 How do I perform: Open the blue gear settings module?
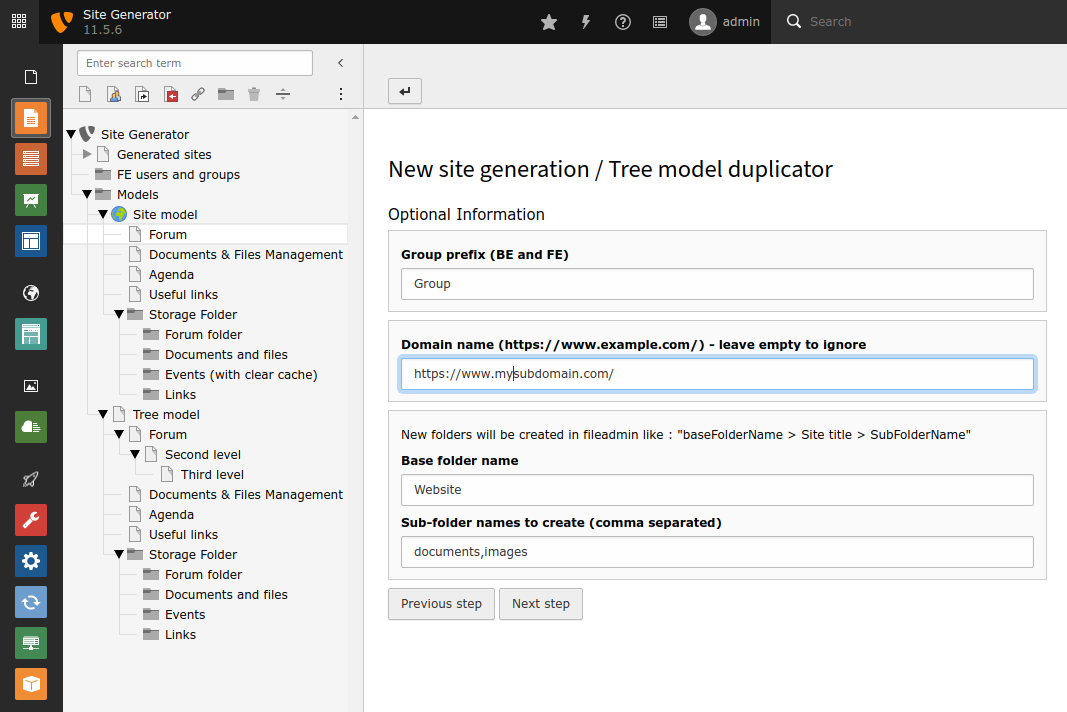click(31, 561)
